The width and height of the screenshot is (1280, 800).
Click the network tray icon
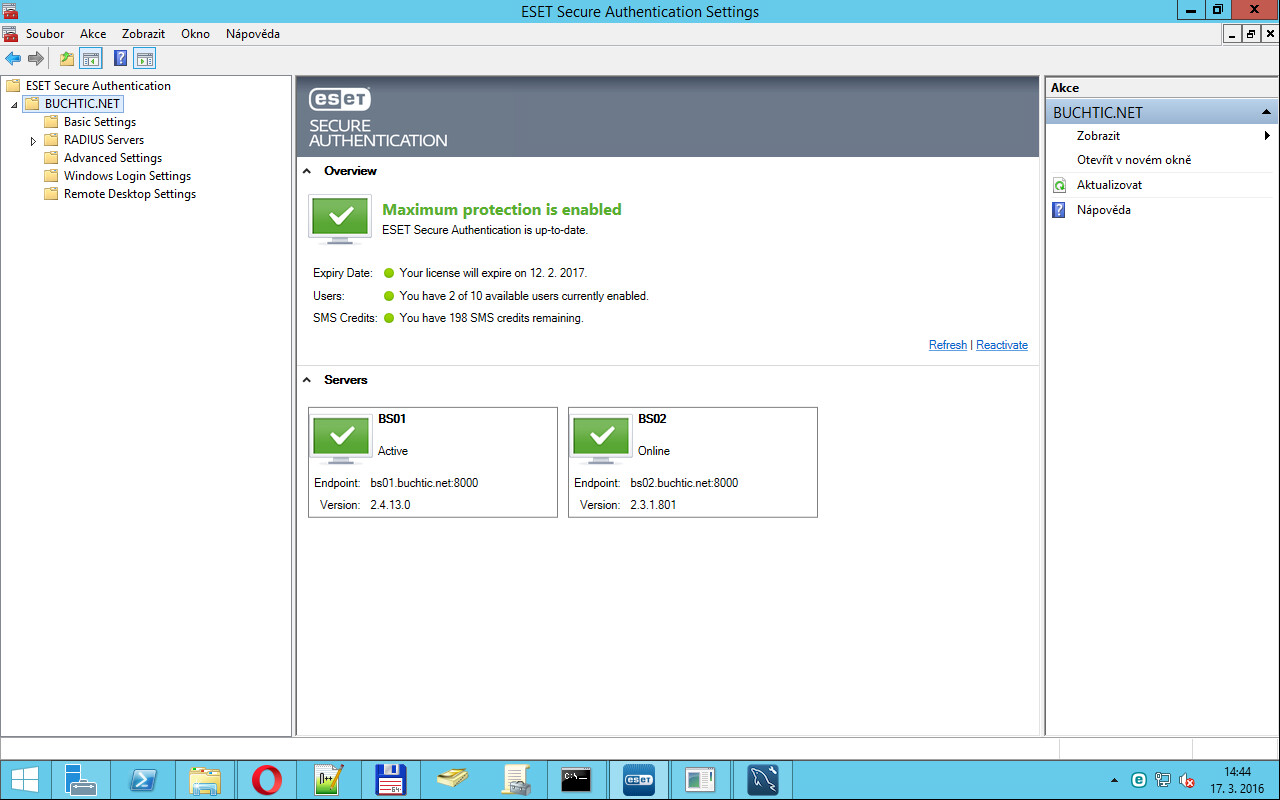1163,780
